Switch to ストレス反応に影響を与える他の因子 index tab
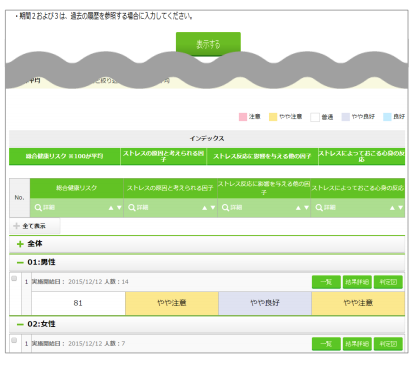 pyautogui.click(x=262, y=156)
